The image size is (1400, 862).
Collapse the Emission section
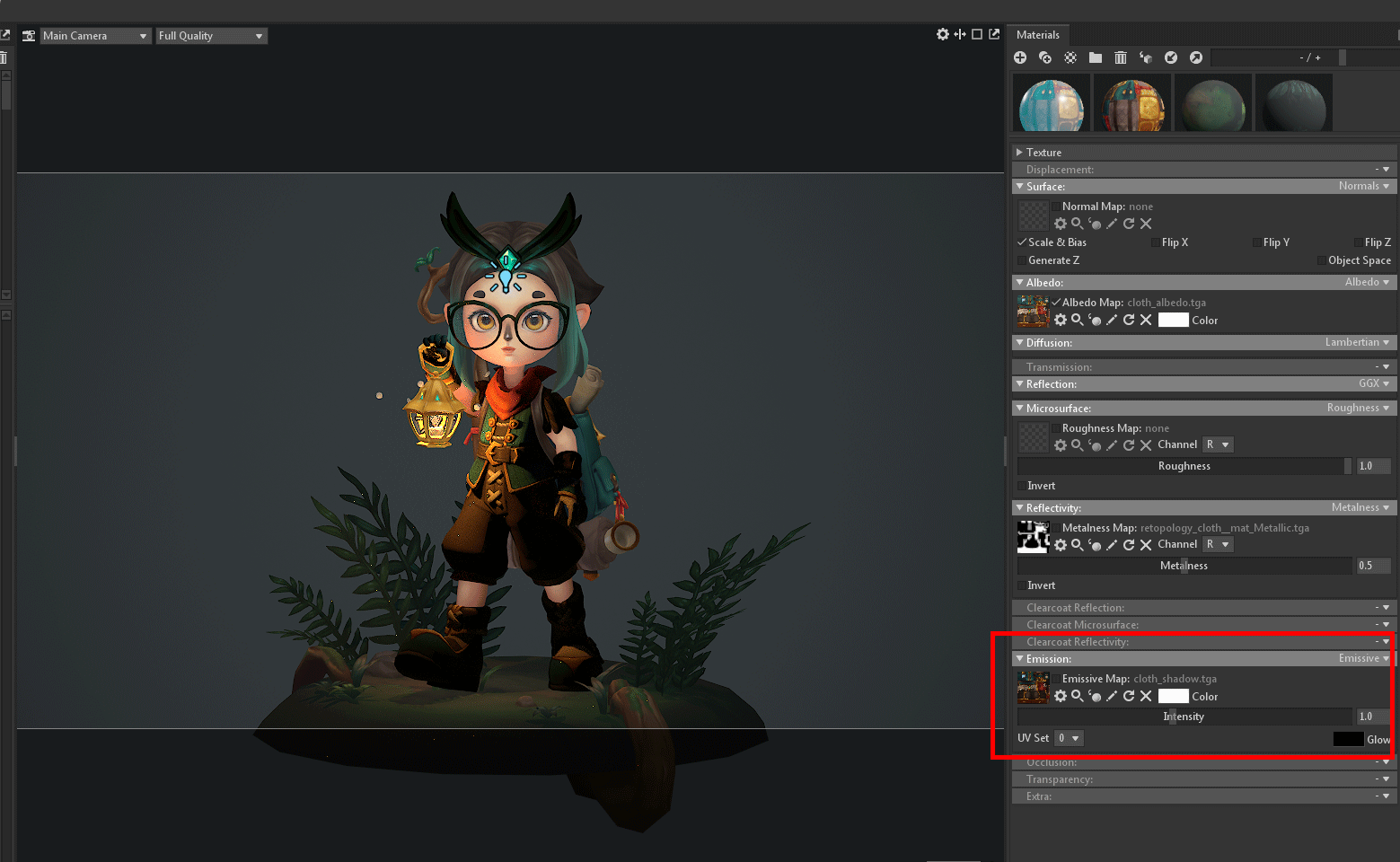pos(1020,659)
